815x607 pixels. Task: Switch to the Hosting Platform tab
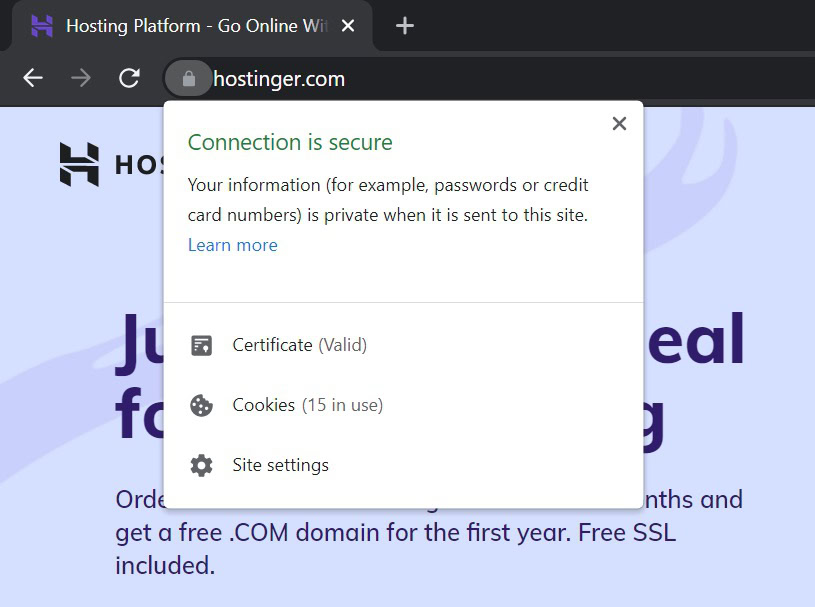tap(190, 25)
